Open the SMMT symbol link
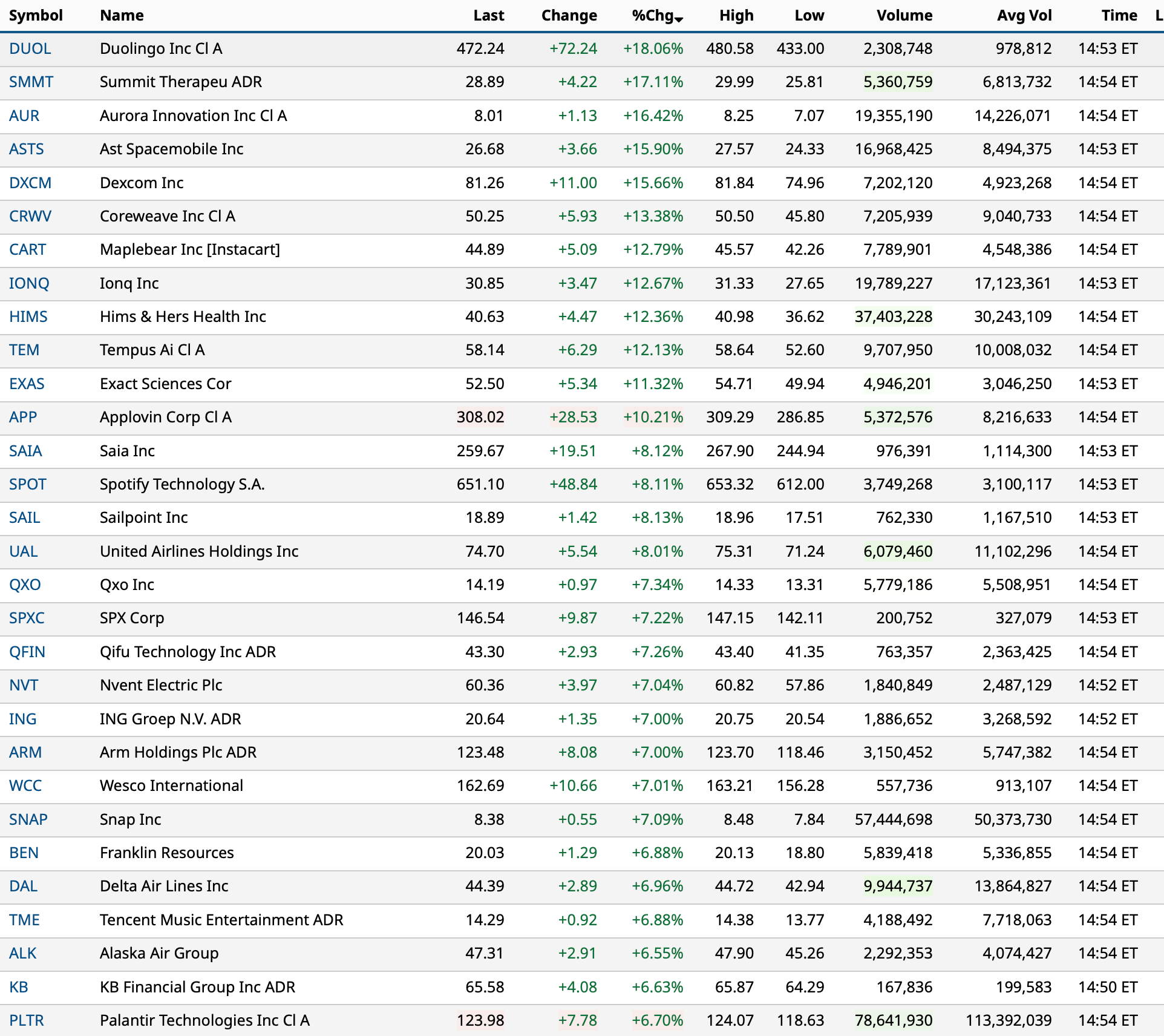 coord(31,82)
